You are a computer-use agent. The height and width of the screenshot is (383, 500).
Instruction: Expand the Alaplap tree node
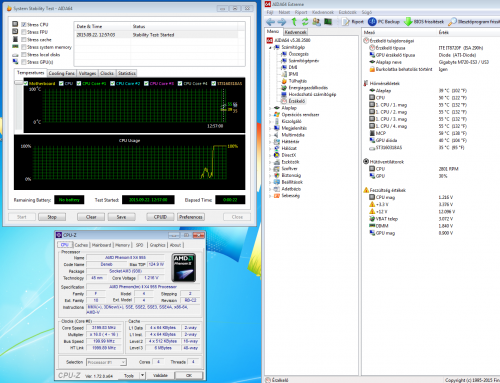(270, 108)
